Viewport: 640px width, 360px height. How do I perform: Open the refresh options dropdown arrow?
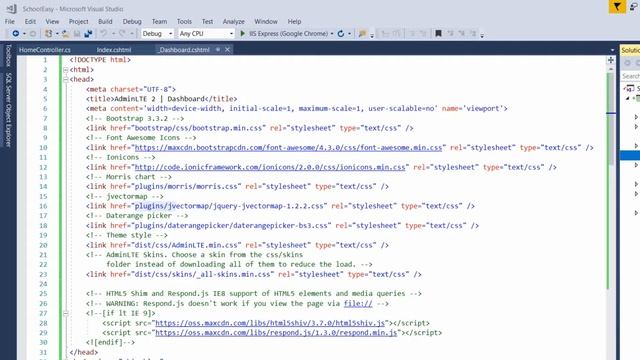tap(349, 34)
